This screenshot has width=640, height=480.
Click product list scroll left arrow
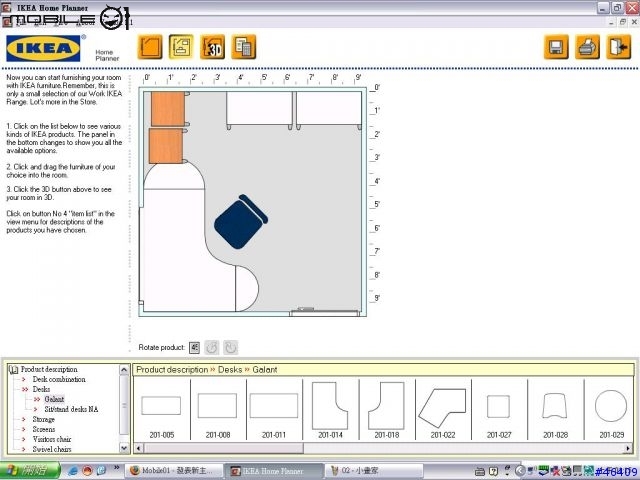tap(138, 448)
